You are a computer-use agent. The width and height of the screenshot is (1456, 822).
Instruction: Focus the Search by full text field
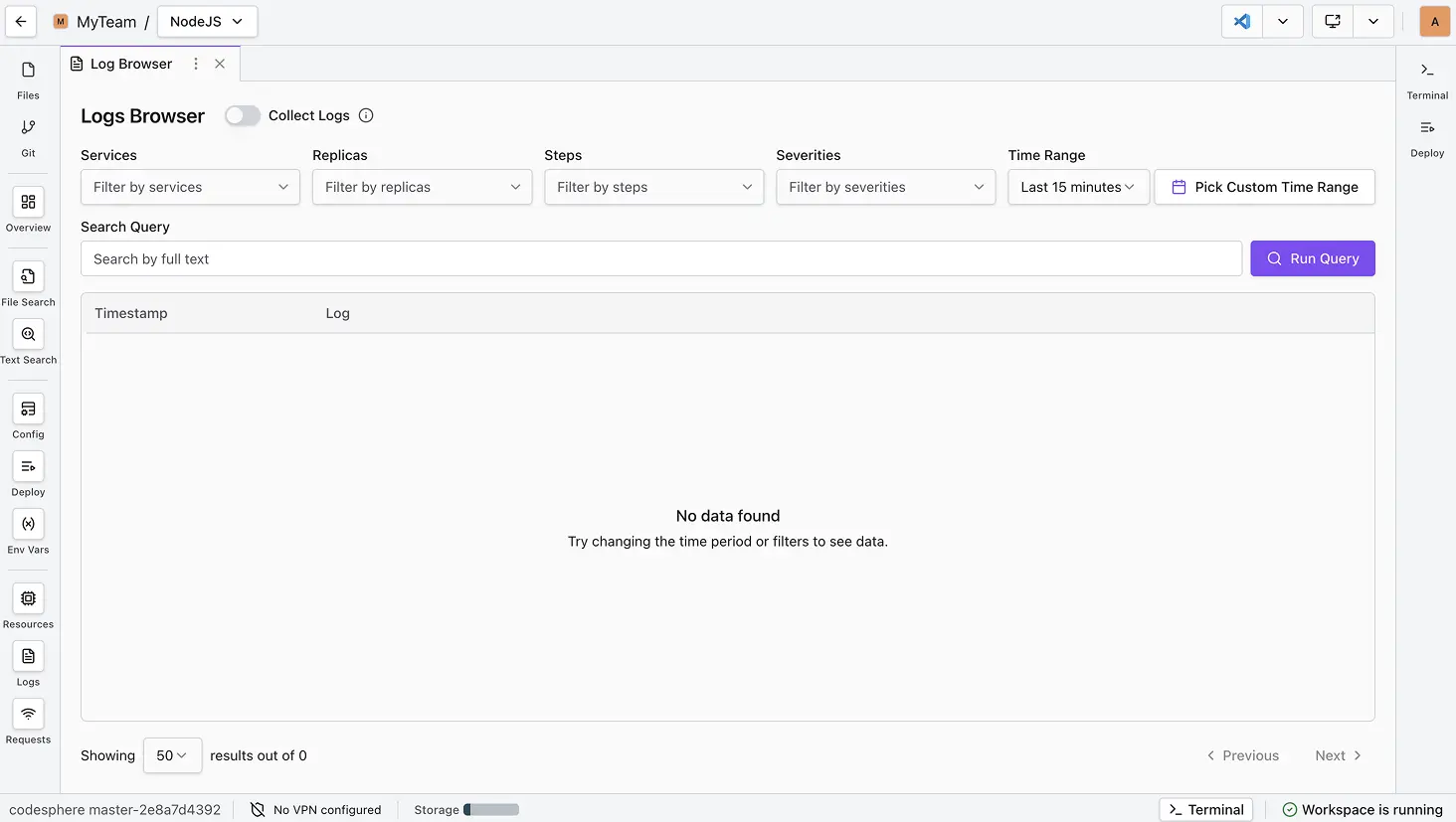661,258
